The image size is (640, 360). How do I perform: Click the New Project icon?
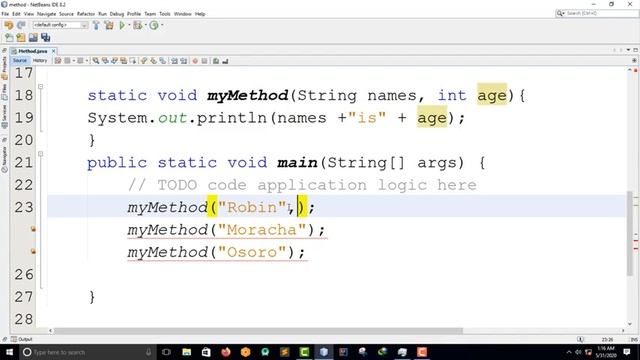[x=21, y=38]
